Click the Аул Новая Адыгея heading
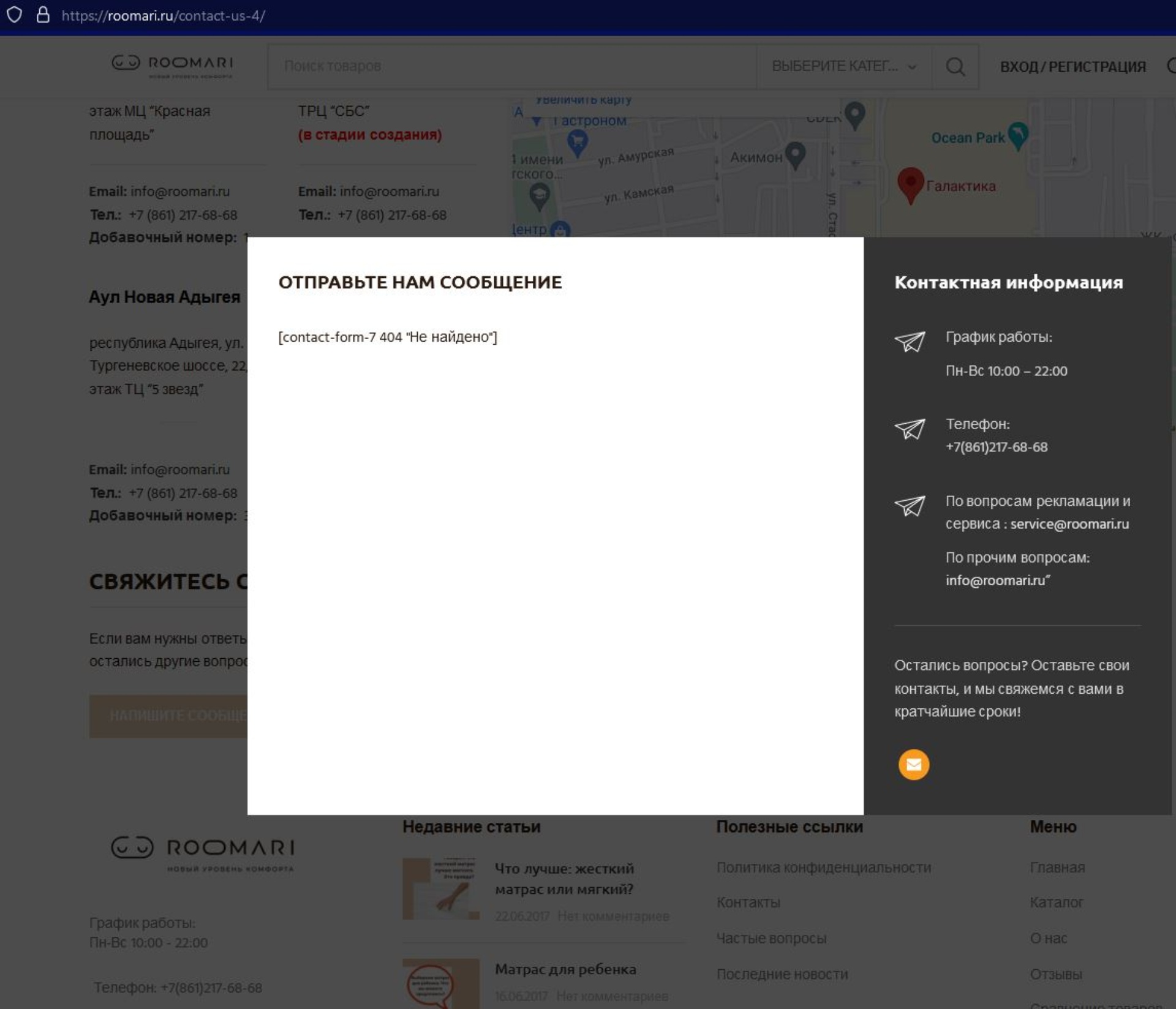The width and height of the screenshot is (1176, 1009). coord(165,297)
